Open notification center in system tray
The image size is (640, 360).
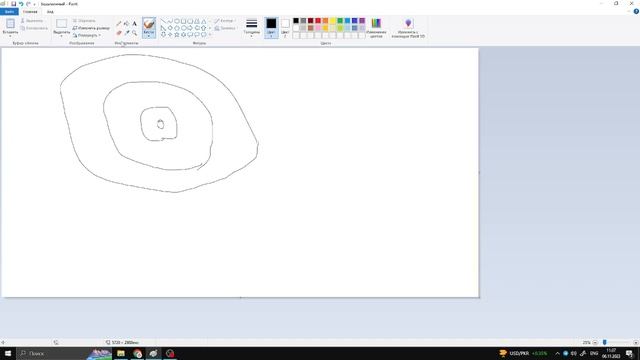(629, 353)
